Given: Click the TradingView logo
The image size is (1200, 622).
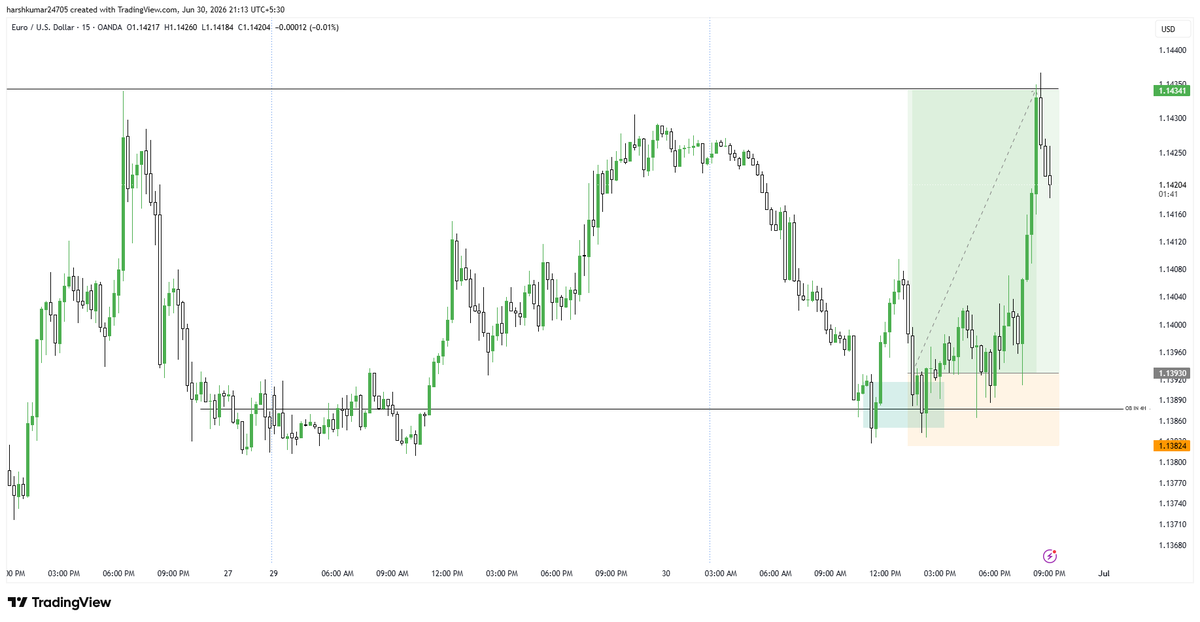Looking at the screenshot, I should click(60, 602).
